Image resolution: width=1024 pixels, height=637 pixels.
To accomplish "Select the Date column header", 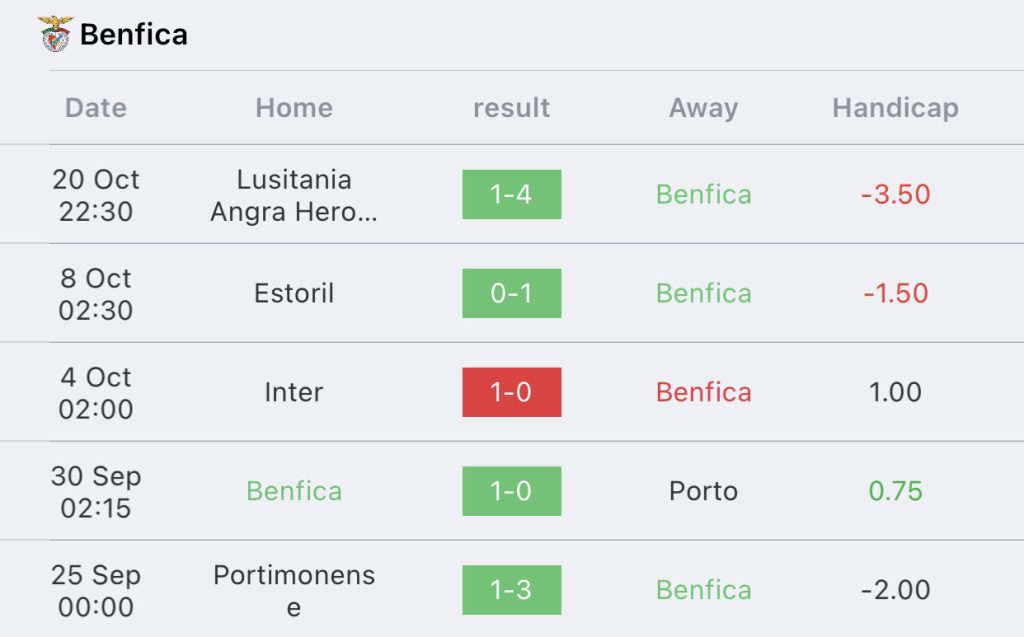I will (x=96, y=108).
